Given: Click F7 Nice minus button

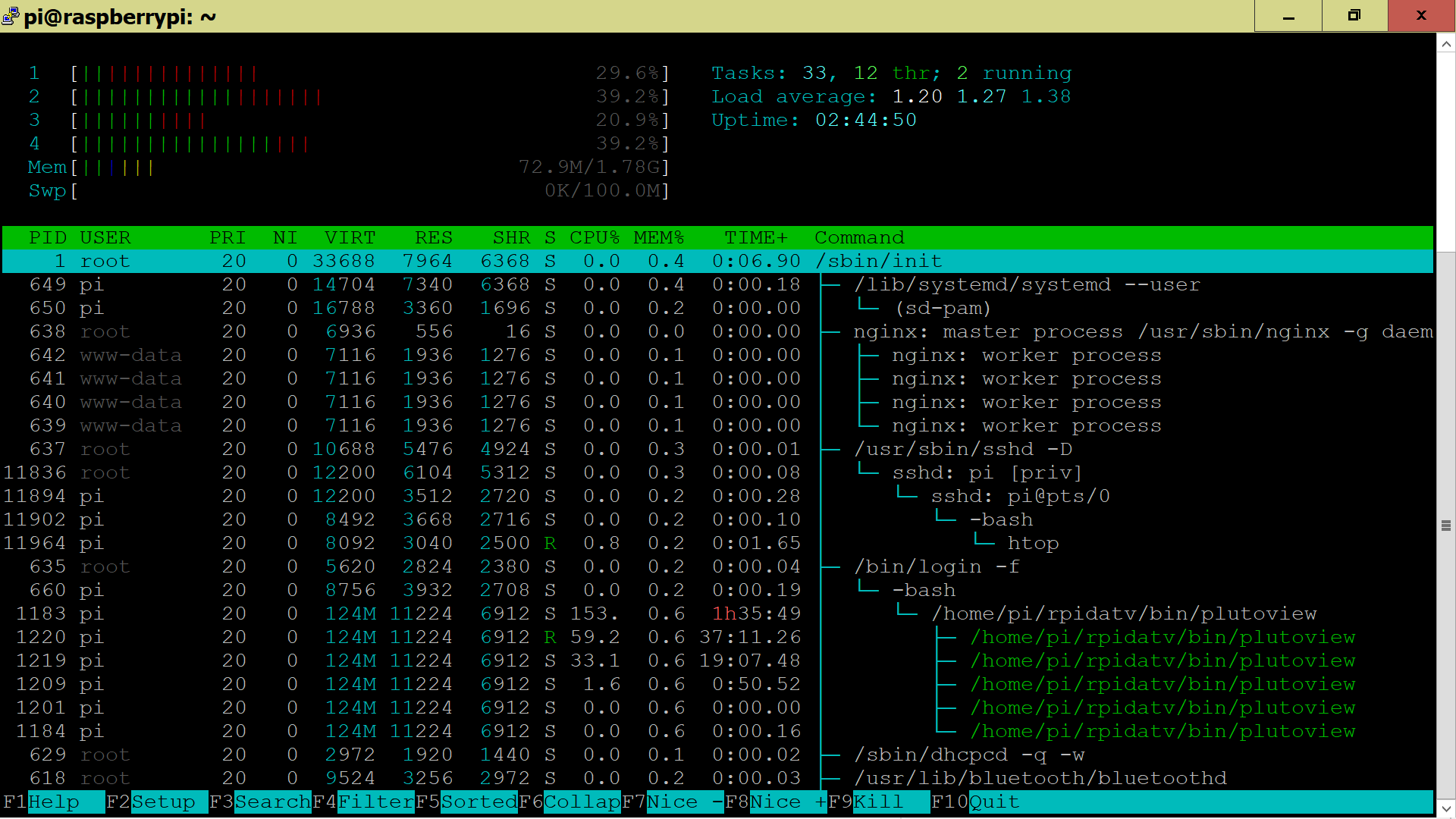Looking at the screenshot, I should pyautogui.click(x=673, y=802).
